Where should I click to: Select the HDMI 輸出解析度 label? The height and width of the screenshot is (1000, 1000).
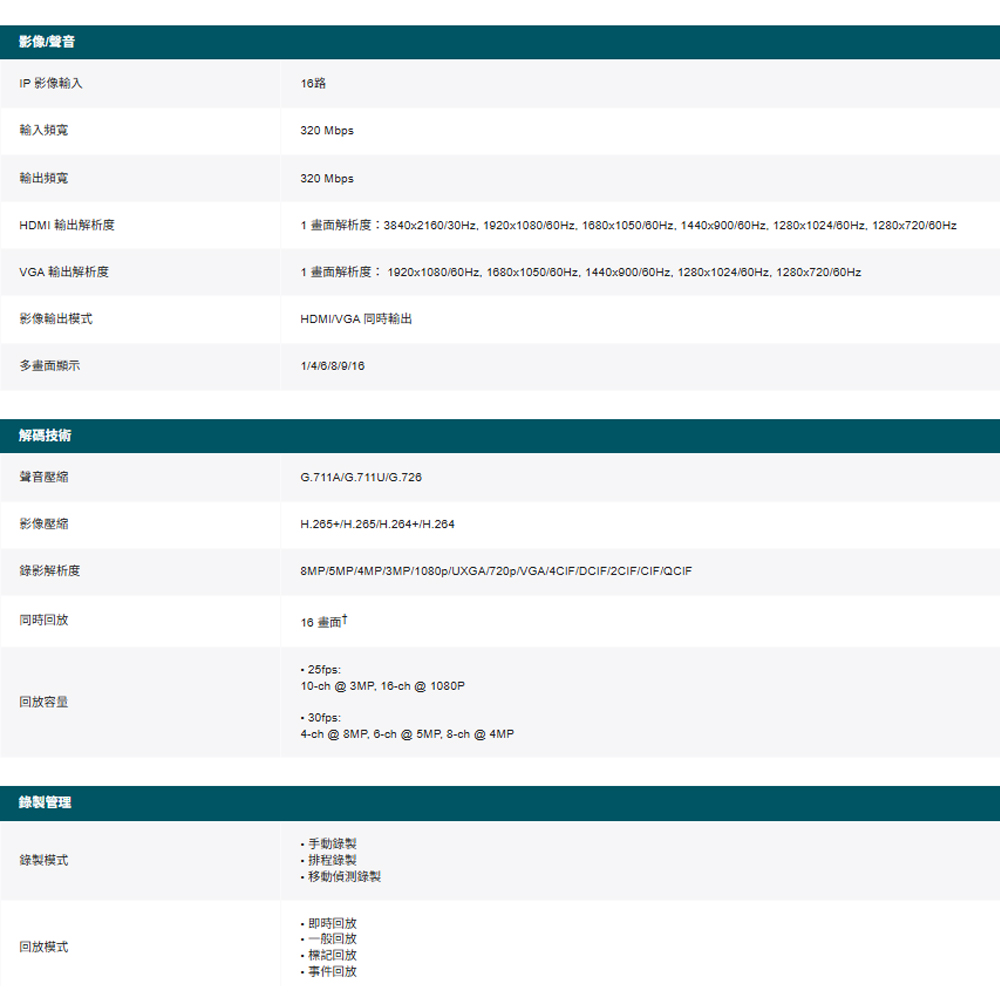point(67,225)
